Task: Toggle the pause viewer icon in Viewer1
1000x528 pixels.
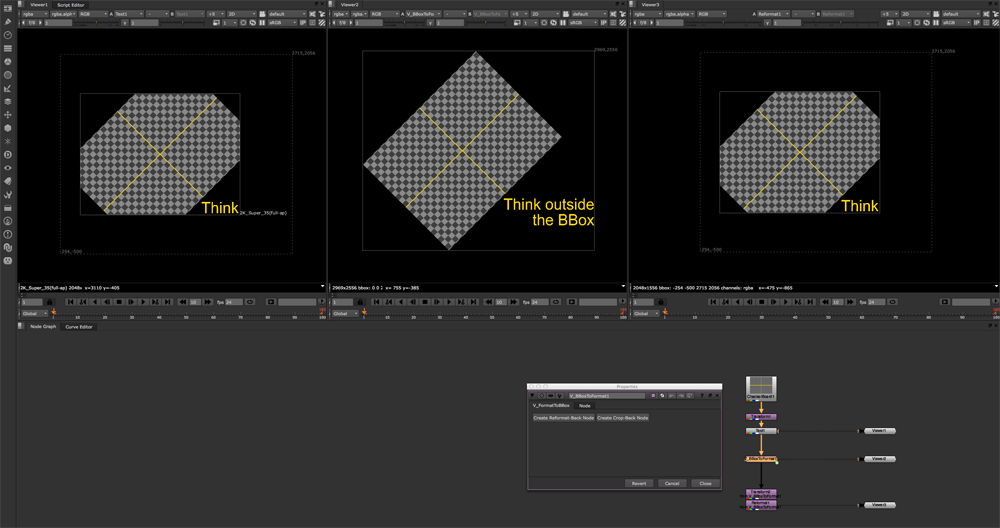Action: 262,22
